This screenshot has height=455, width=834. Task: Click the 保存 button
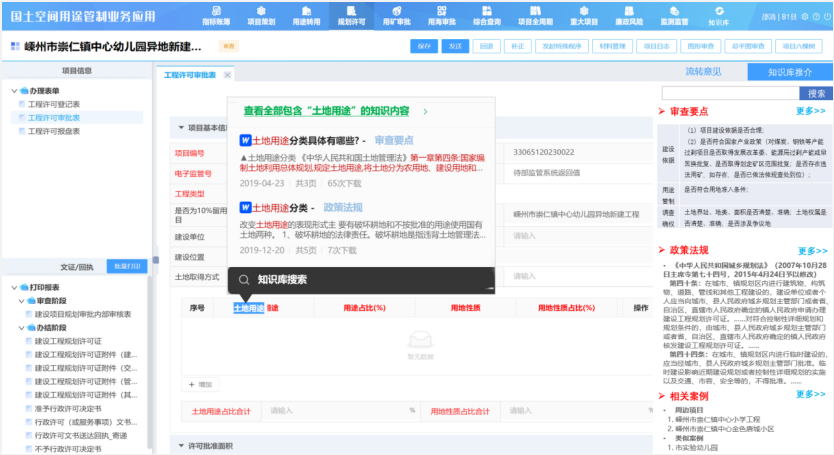pyautogui.click(x=423, y=46)
